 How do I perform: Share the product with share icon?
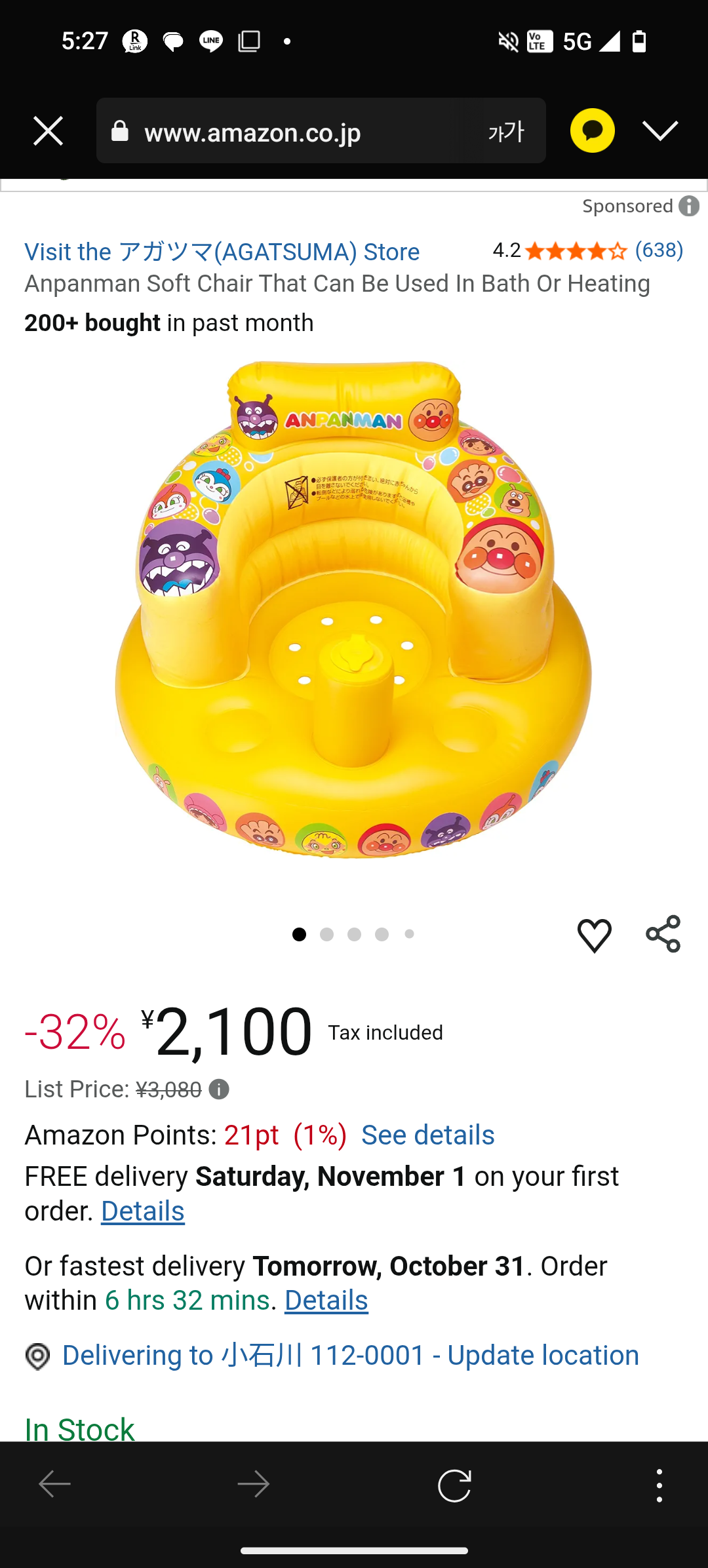click(663, 934)
